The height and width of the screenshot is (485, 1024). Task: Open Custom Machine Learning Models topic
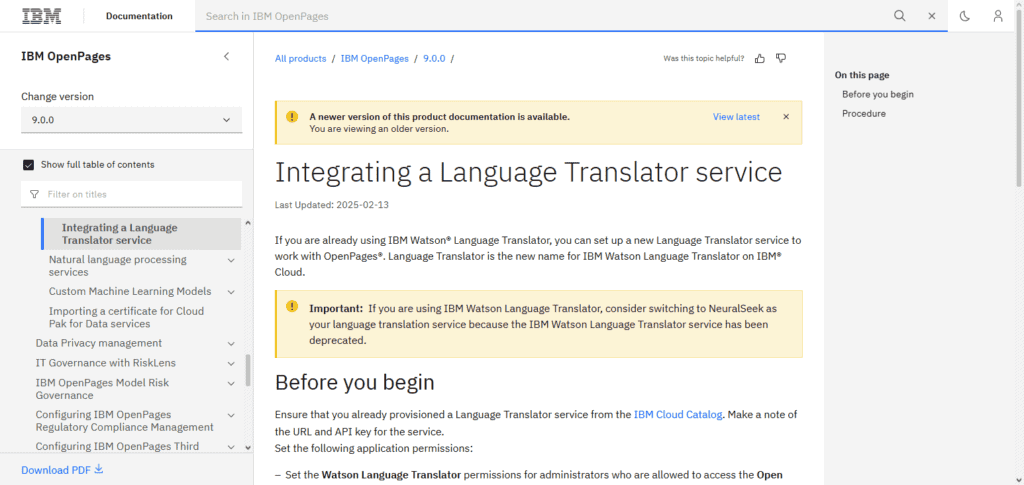[130, 292]
